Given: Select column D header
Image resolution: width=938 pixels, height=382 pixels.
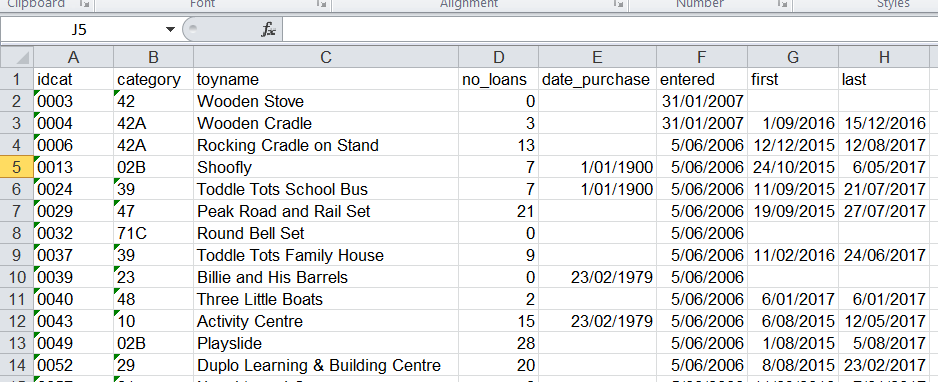Looking at the screenshot, I should [x=498, y=57].
